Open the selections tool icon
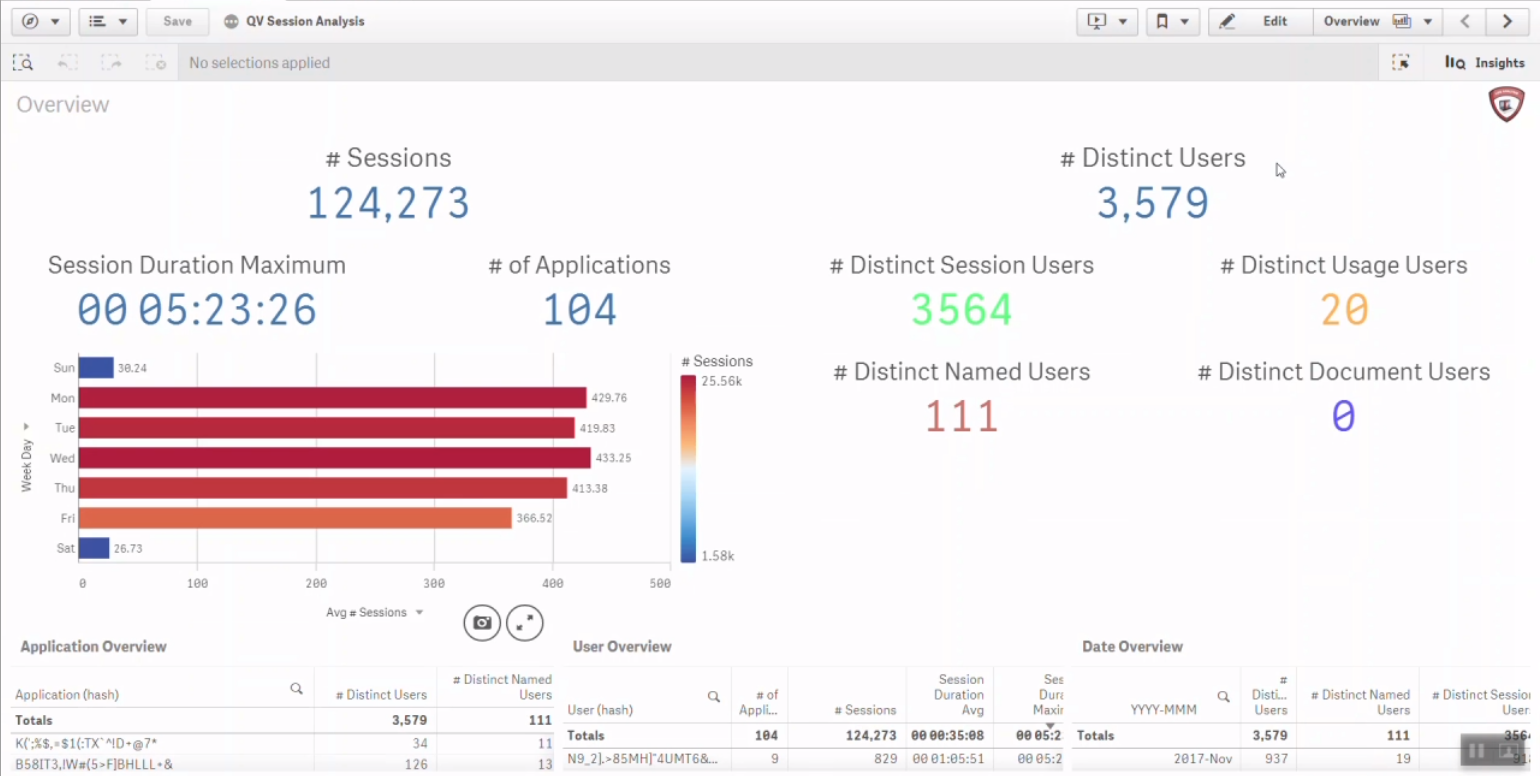 (x=1400, y=62)
